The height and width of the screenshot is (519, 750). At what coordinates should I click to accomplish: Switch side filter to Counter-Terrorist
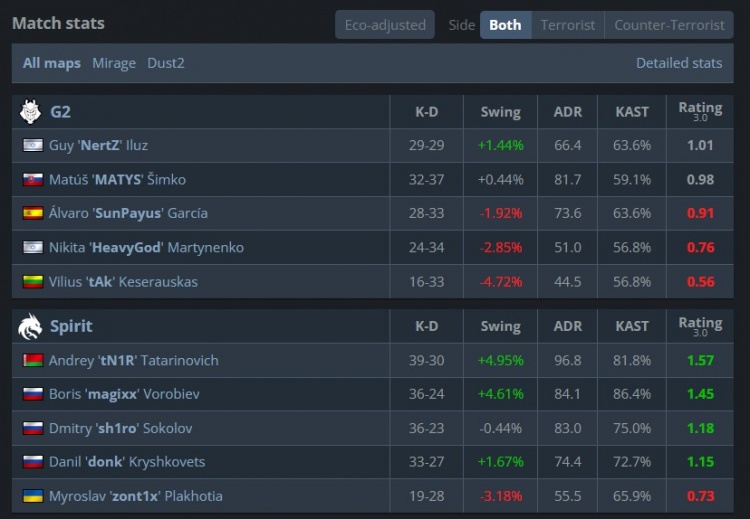(669, 25)
